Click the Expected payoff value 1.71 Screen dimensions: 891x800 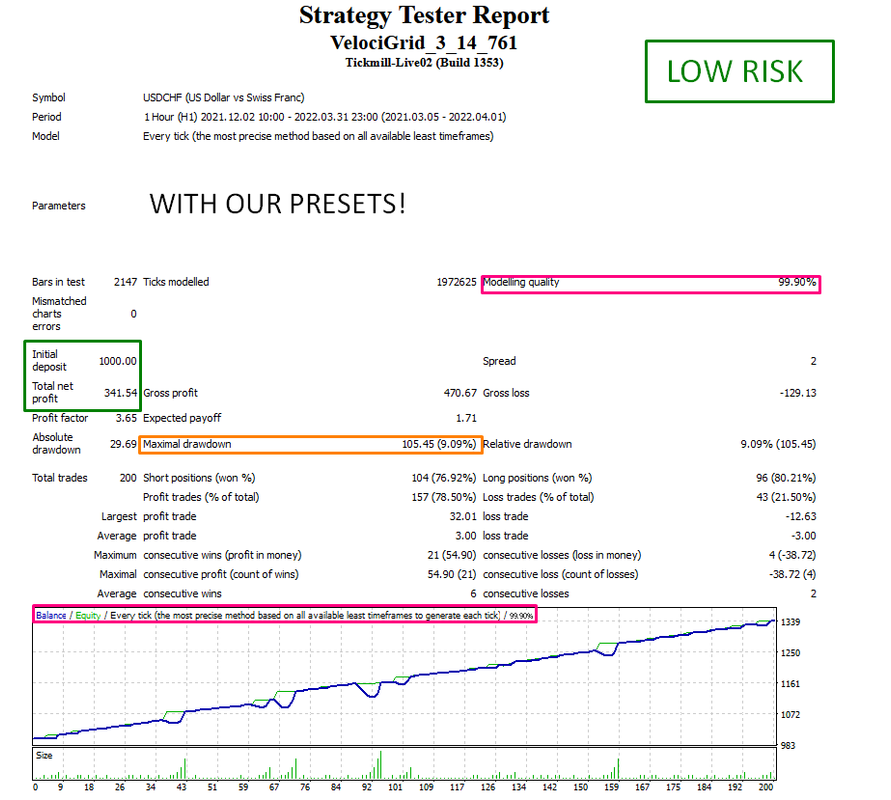[467, 418]
